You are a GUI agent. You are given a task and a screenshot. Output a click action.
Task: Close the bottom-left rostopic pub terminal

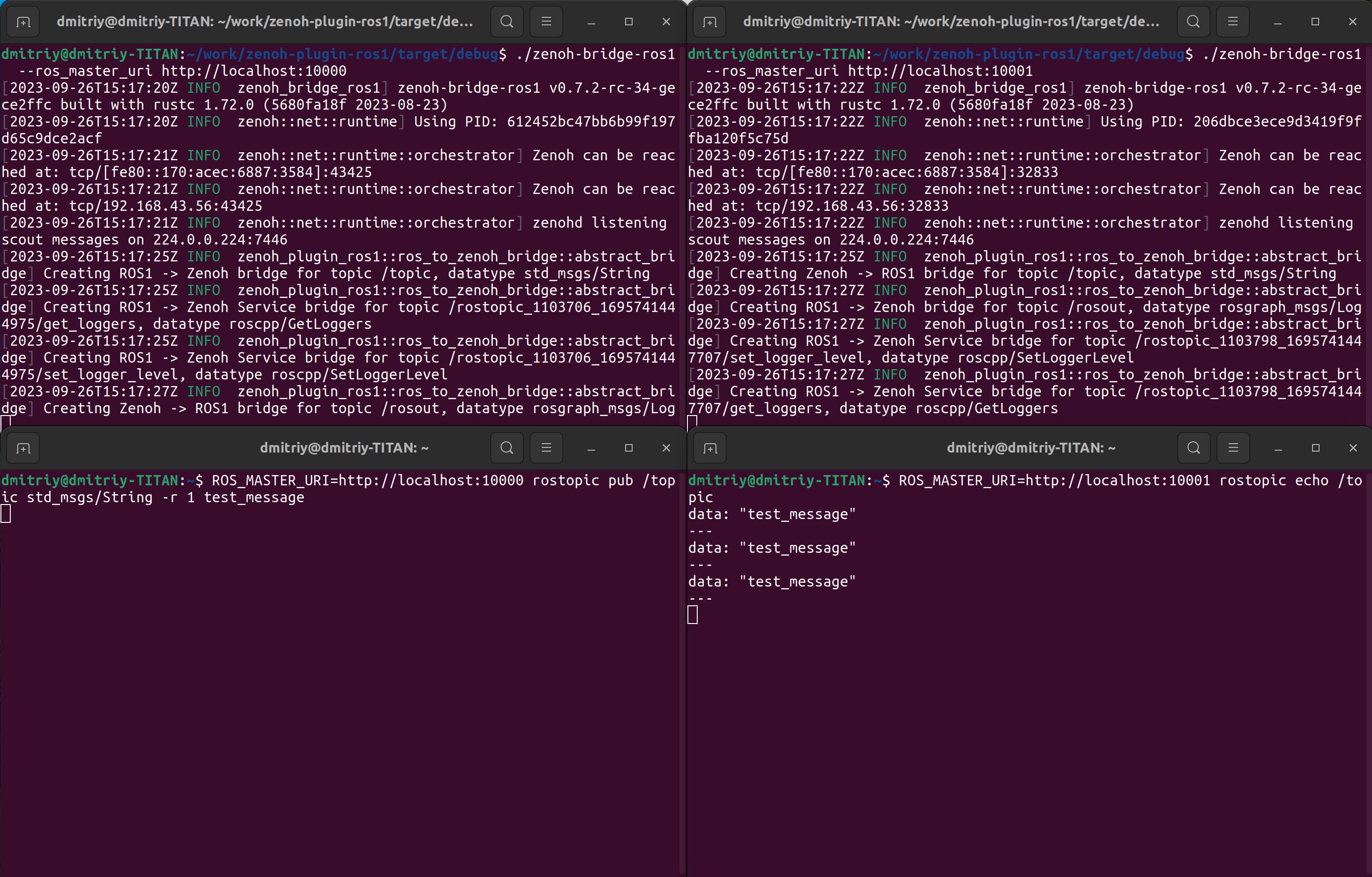click(666, 448)
